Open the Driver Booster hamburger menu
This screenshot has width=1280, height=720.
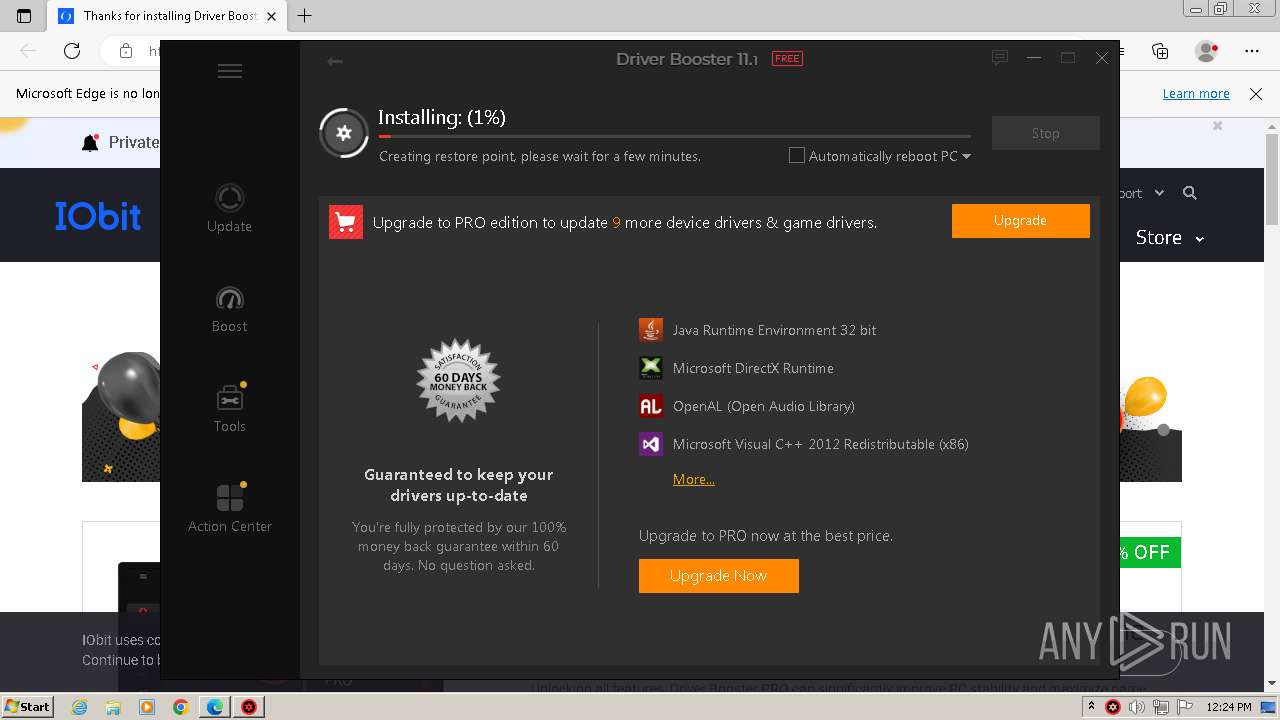click(230, 71)
